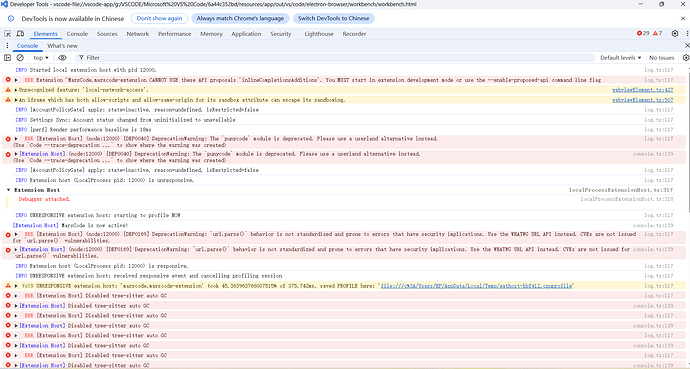The image size is (690, 369).
Task: Select the What's new drawer tab
Action: [62, 46]
